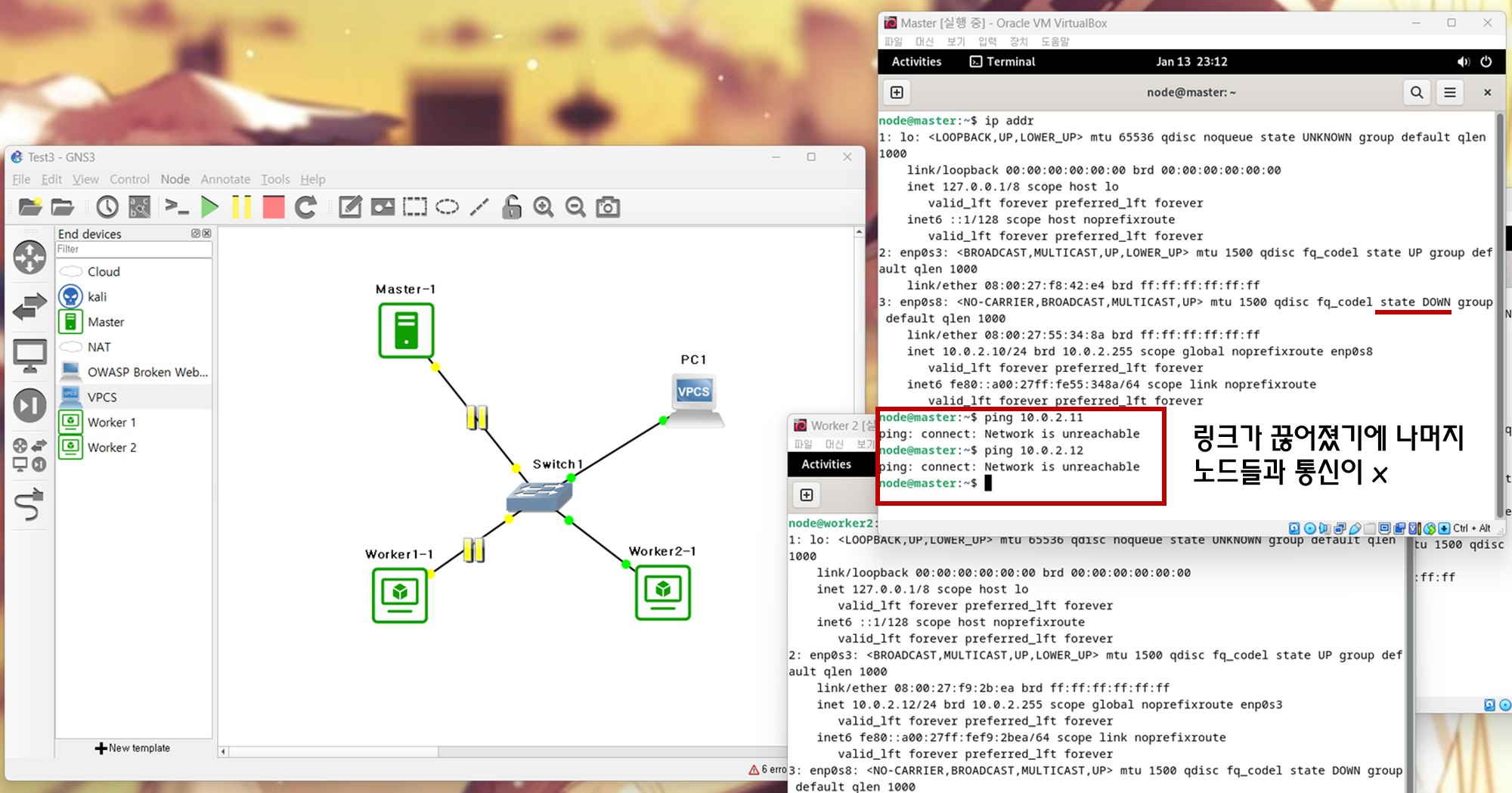The width and height of the screenshot is (1512, 793).
Task: Select the draw line tool
Action: pos(479,206)
